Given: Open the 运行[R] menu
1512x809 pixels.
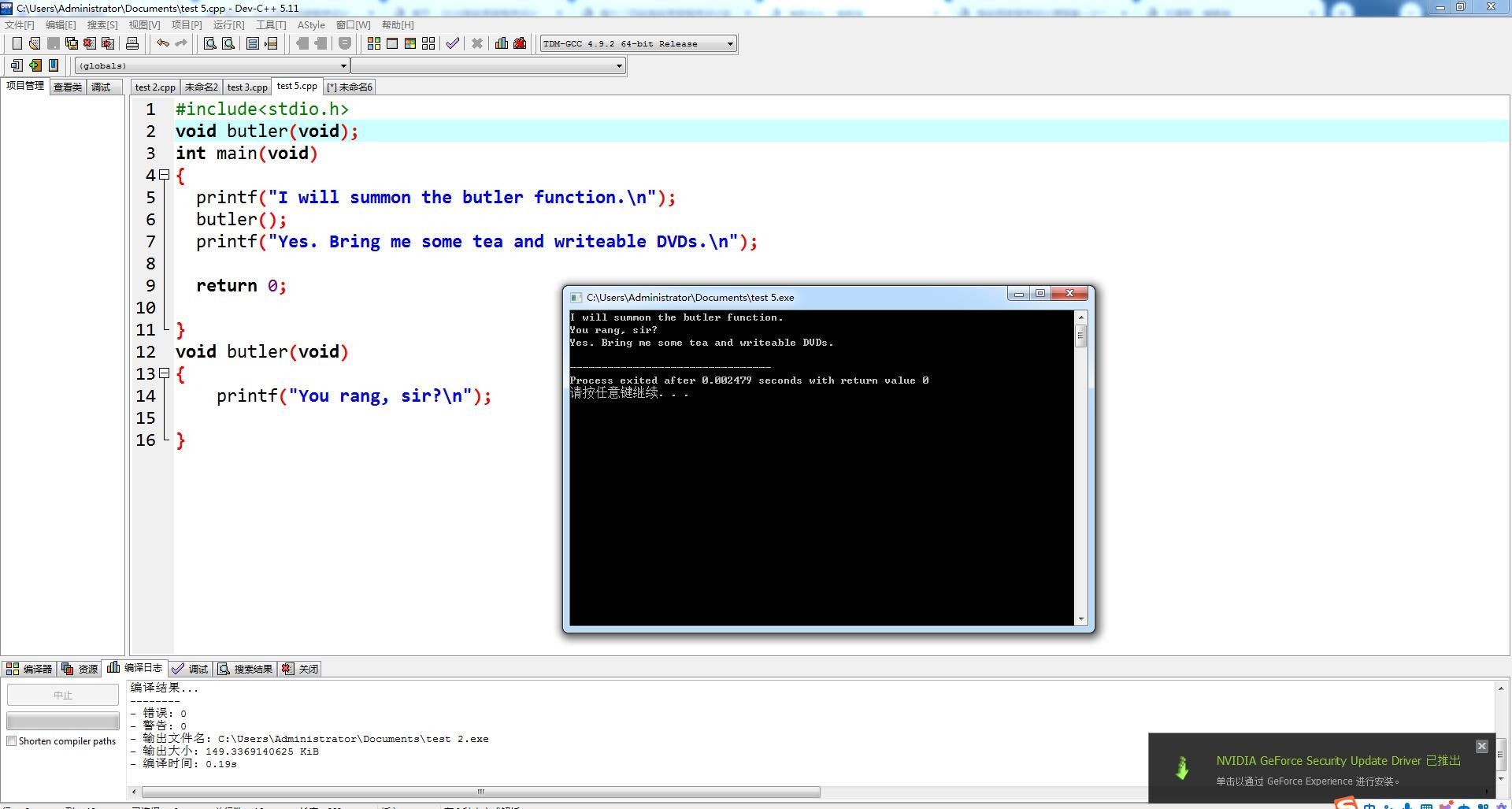Looking at the screenshot, I should point(228,25).
